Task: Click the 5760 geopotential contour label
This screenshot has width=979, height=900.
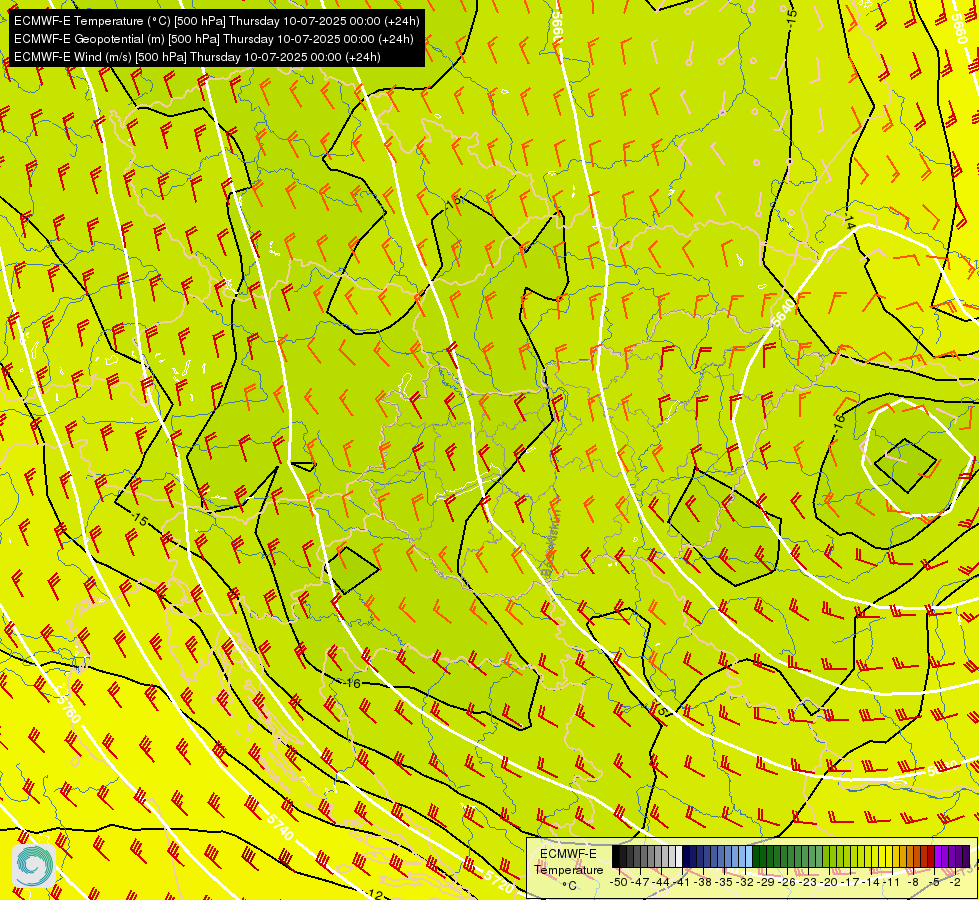Action: point(68,703)
